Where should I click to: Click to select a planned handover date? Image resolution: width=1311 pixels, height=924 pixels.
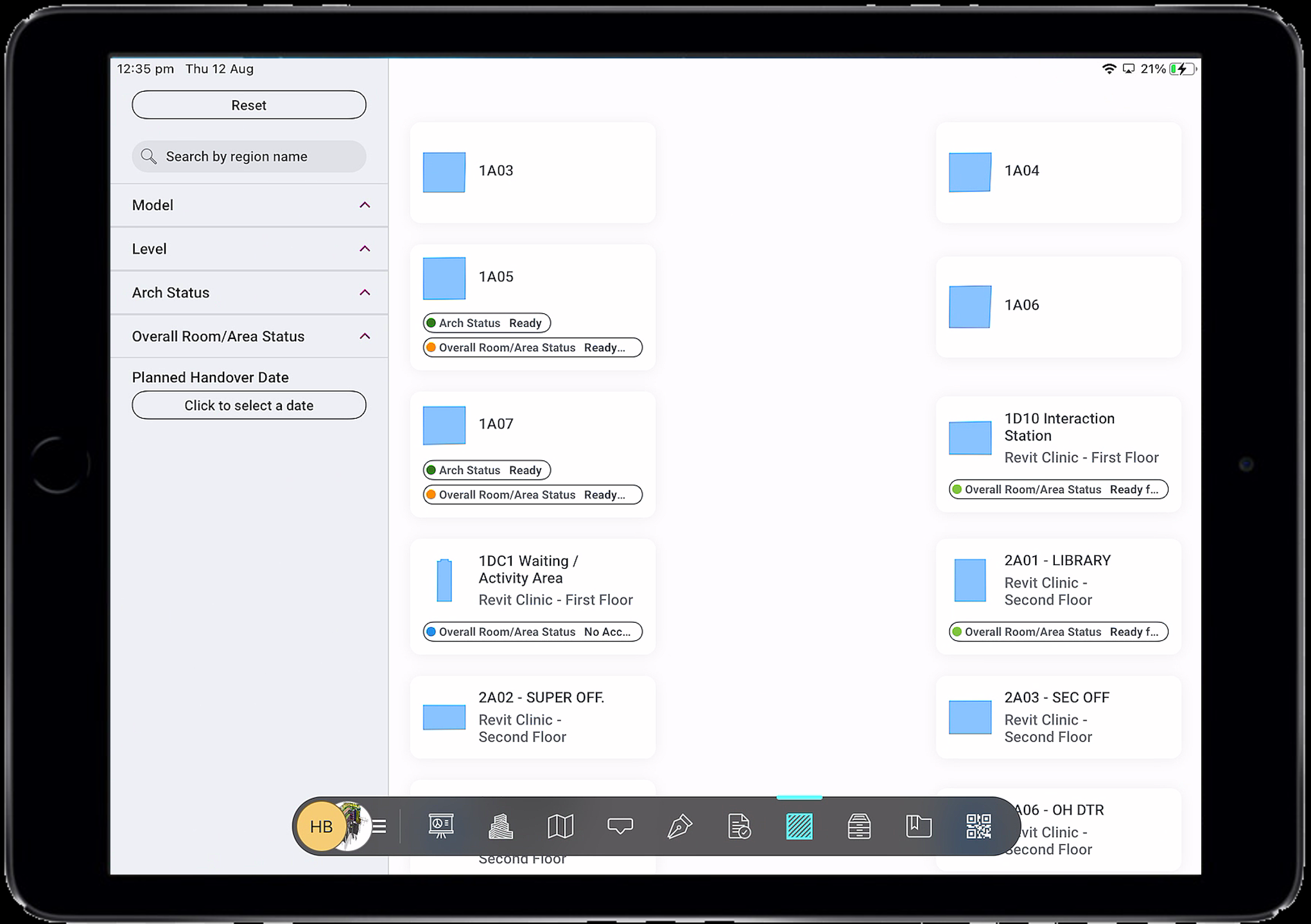click(x=249, y=405)
